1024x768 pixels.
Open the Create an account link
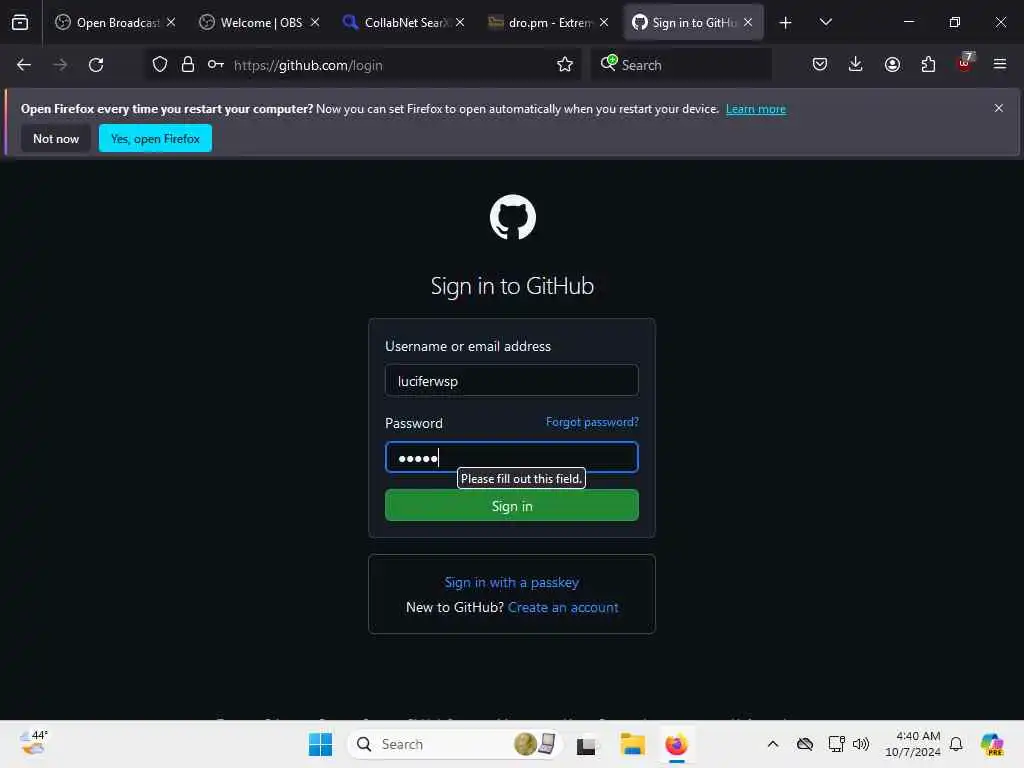[x=563, y=607]
